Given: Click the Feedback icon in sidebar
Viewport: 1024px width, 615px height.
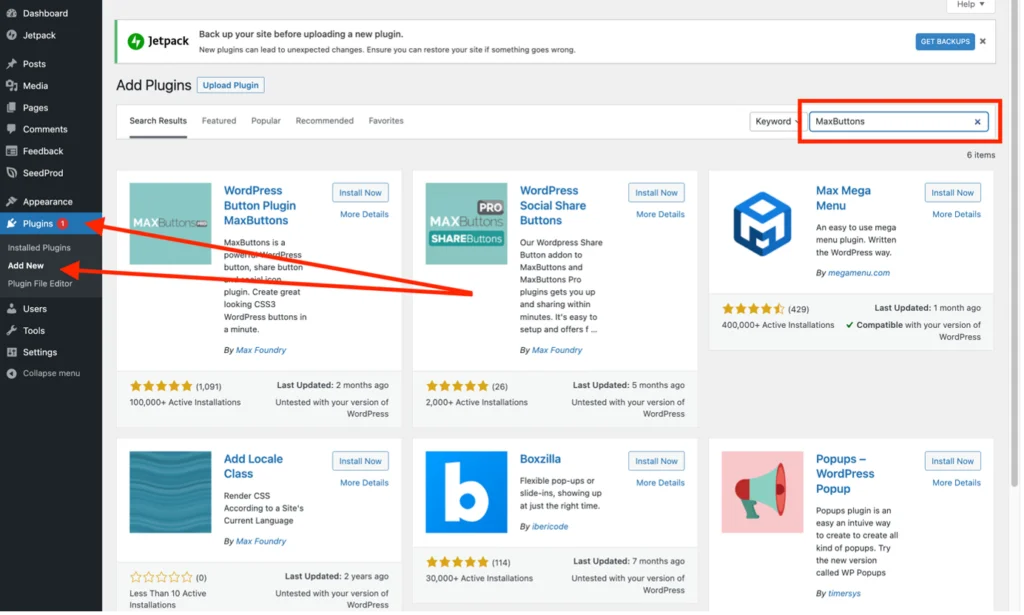Looking at the screenshot, I should (12, 151).
